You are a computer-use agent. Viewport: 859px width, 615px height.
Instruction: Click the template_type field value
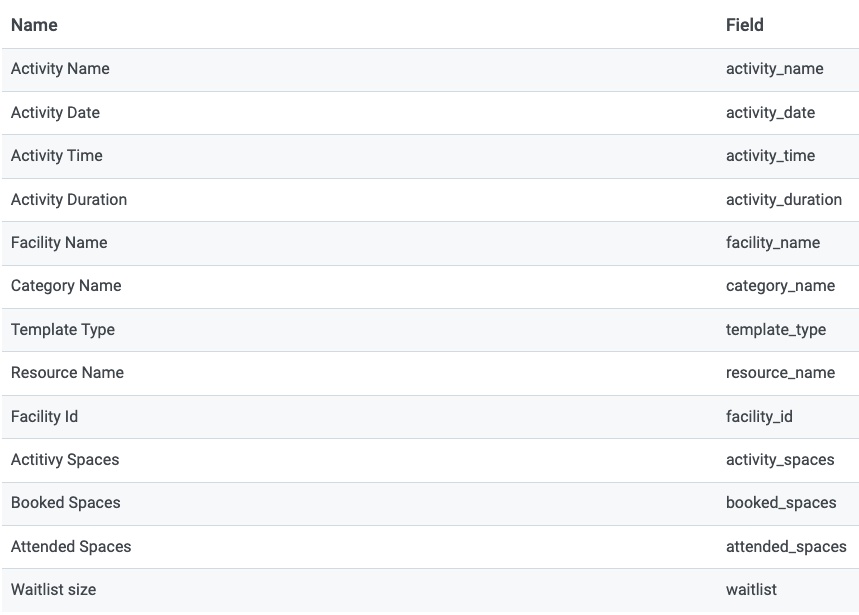776,330
